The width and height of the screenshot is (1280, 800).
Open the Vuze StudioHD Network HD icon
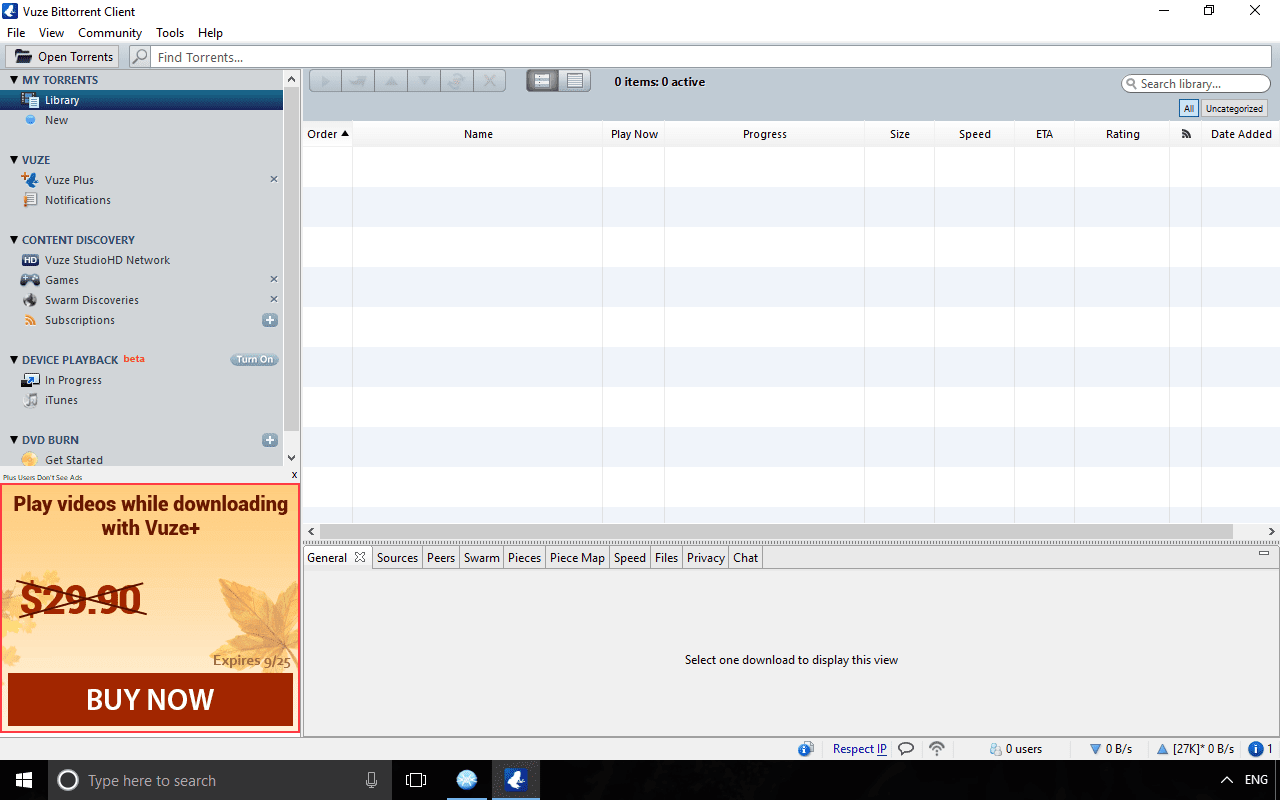click(30, 260)
